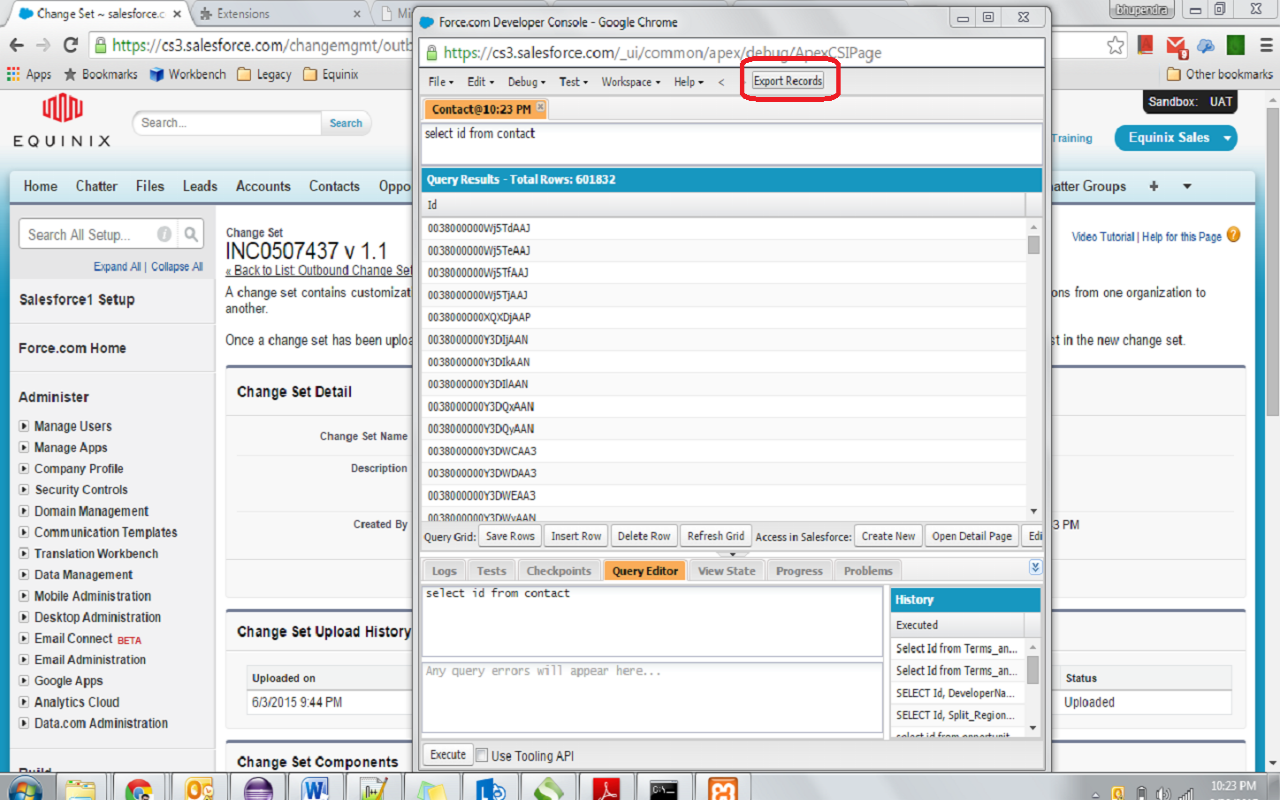The width and height of the screenshot is (1280, 800).
Task: Click the setup search magnifier icon
Action: (x=192, y=234)
